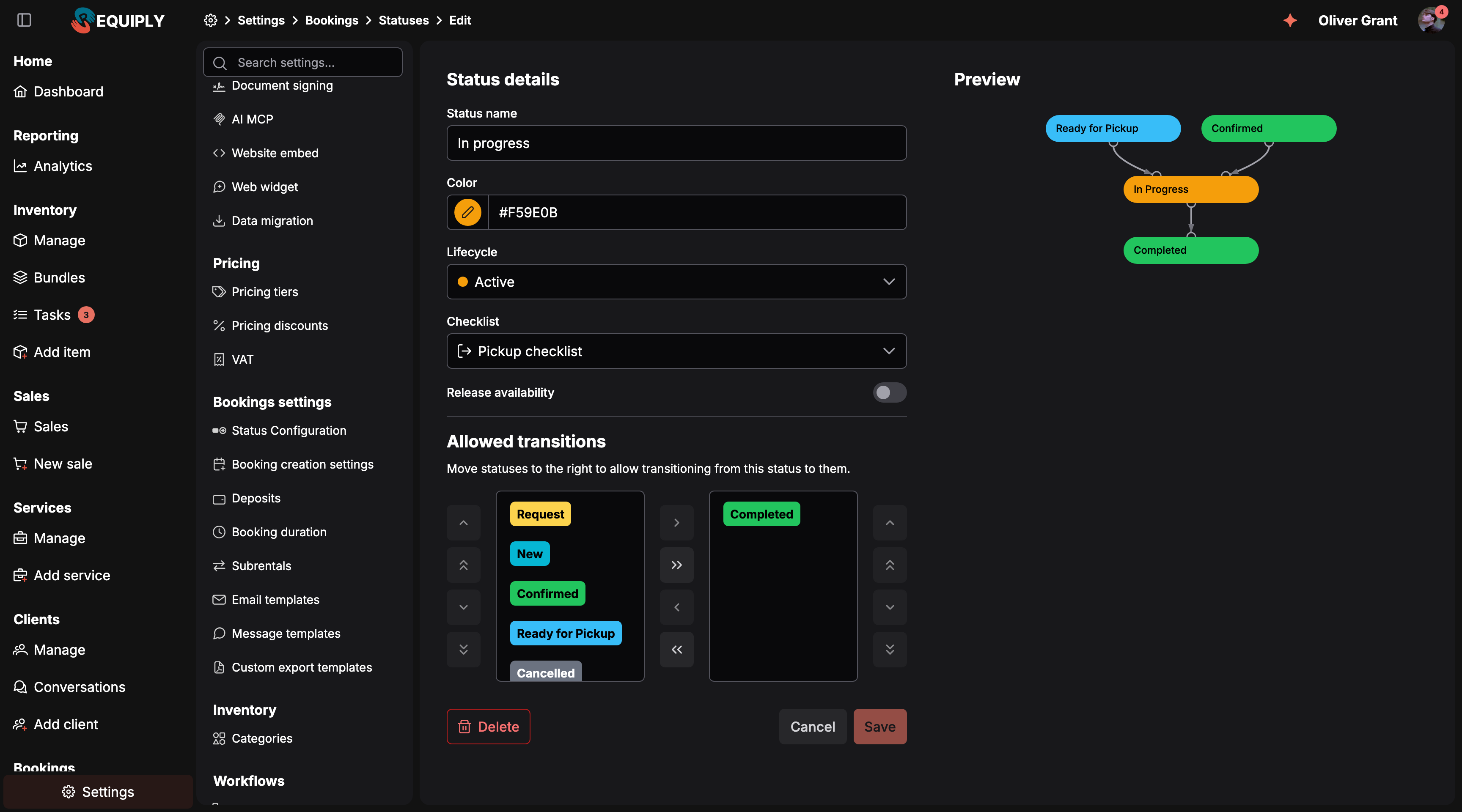The height and width of the screenshot is (812, 1462).
Task: Move available status to the bottom
Action: point(464,650)
